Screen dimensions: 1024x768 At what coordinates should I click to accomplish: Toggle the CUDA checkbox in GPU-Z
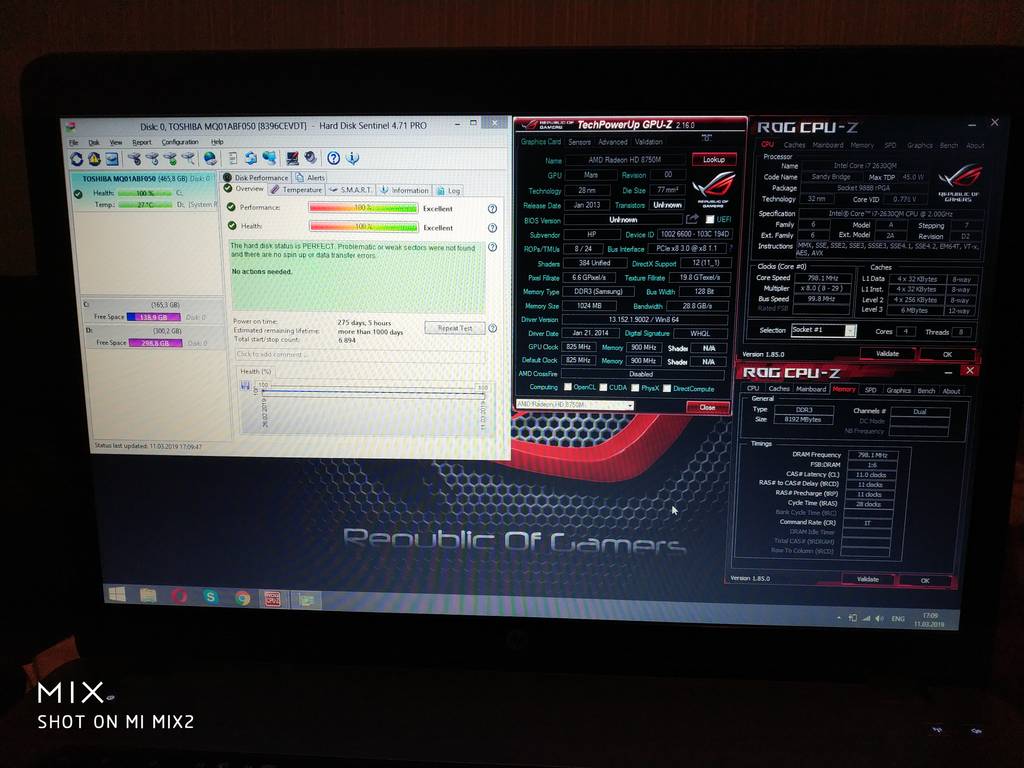click(x=603, y=388)
